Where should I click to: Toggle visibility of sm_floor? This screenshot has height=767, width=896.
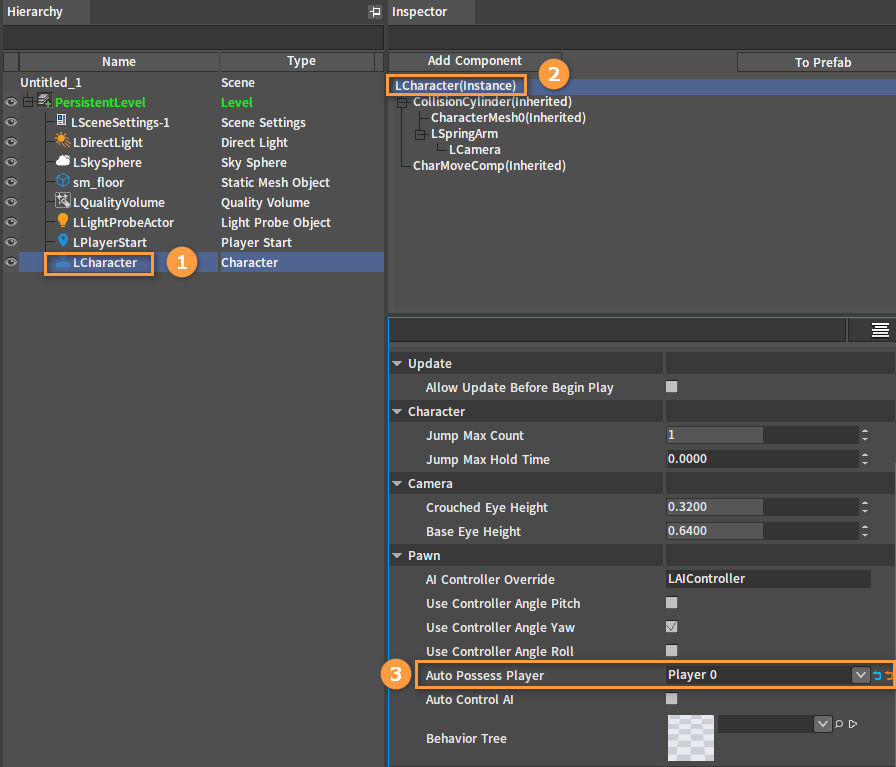click(11, 182)
